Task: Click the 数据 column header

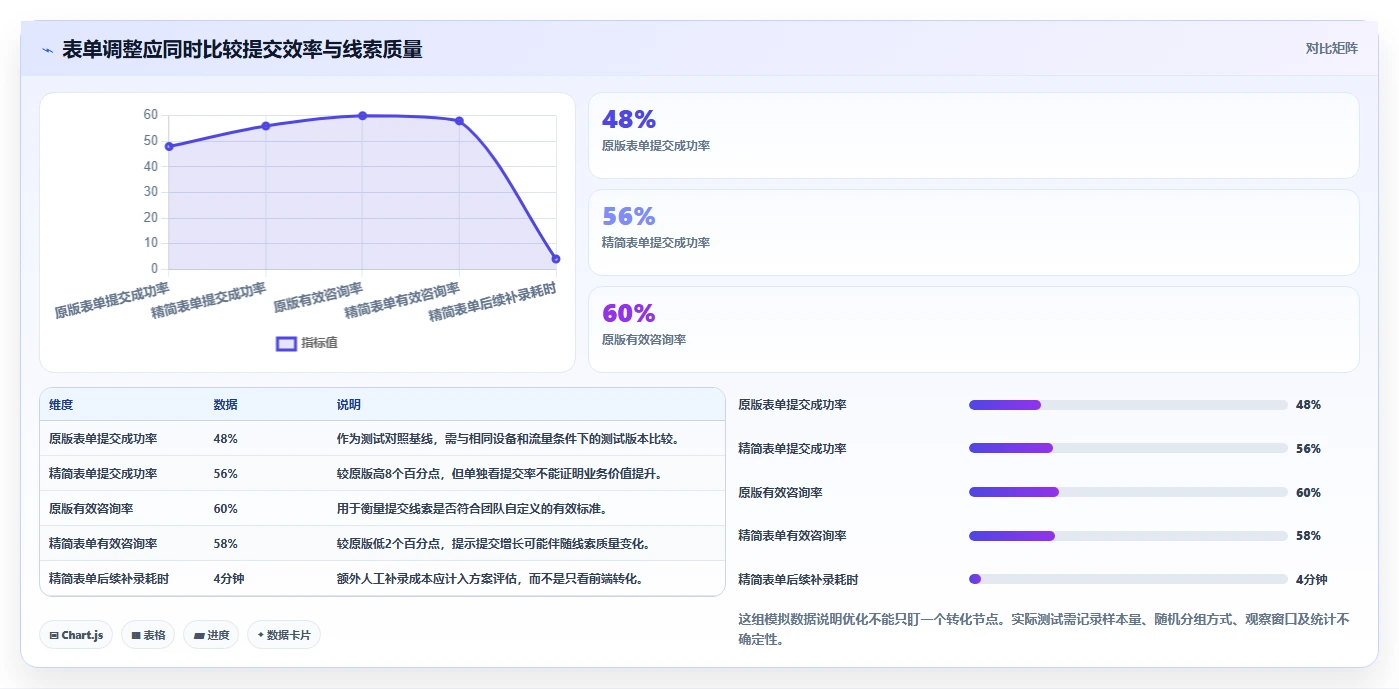Action: pos(225,405)
